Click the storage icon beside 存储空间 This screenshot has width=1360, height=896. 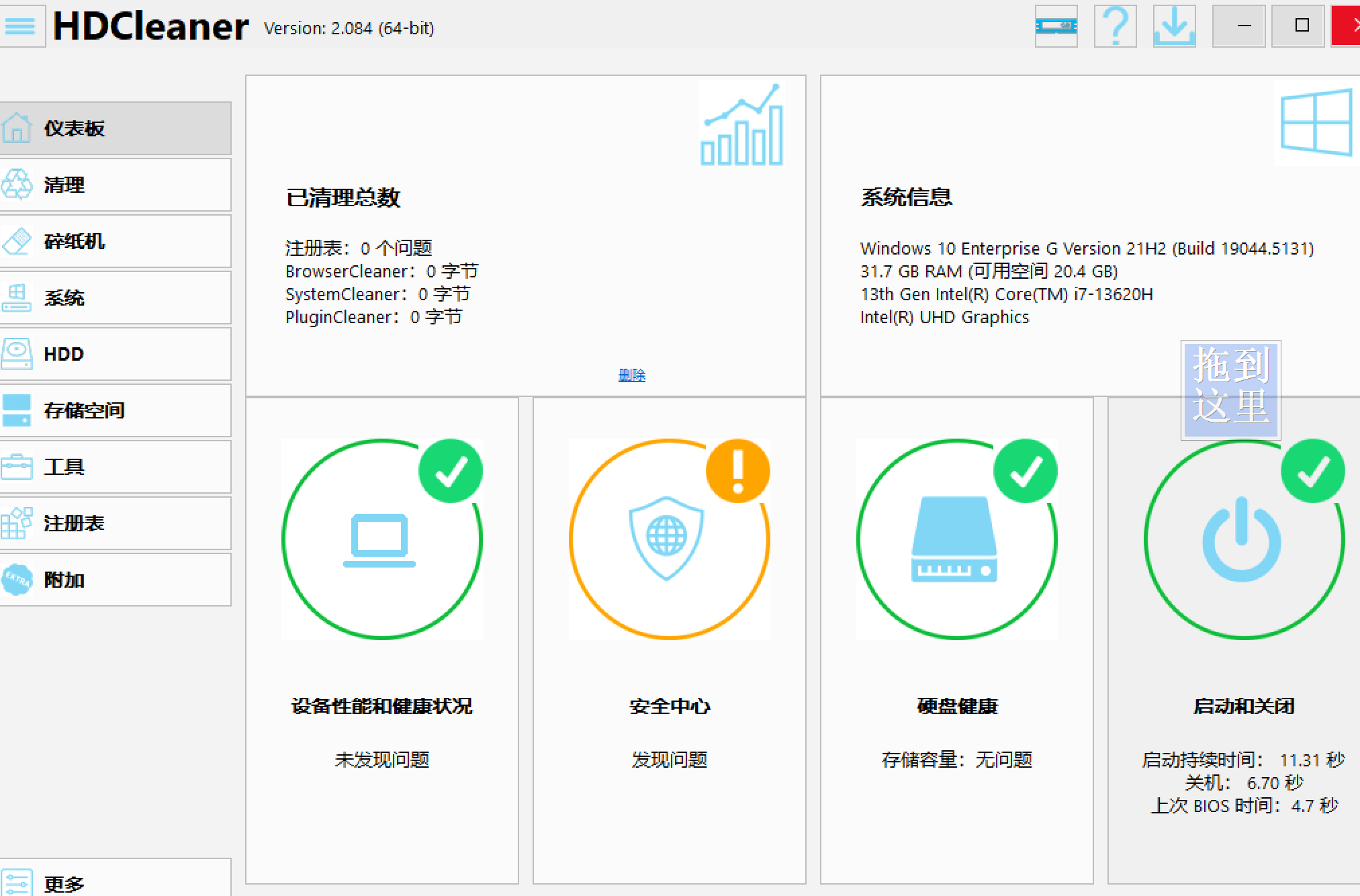click(16, 410)
